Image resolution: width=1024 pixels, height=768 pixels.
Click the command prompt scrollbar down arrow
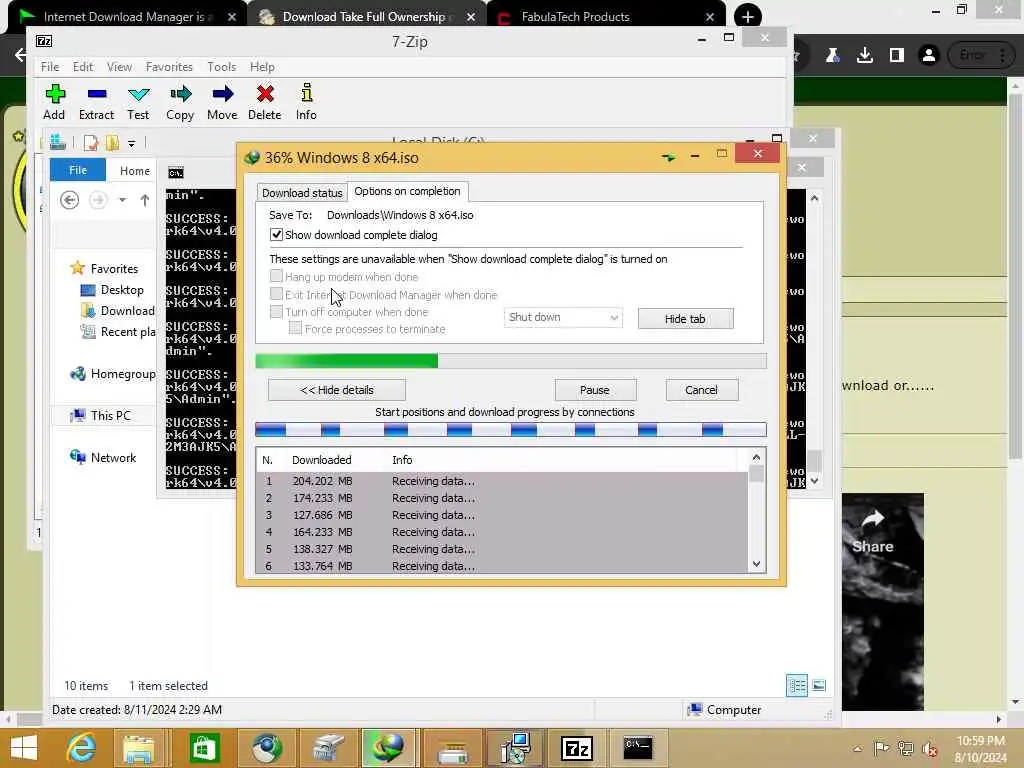coord(814,481)
